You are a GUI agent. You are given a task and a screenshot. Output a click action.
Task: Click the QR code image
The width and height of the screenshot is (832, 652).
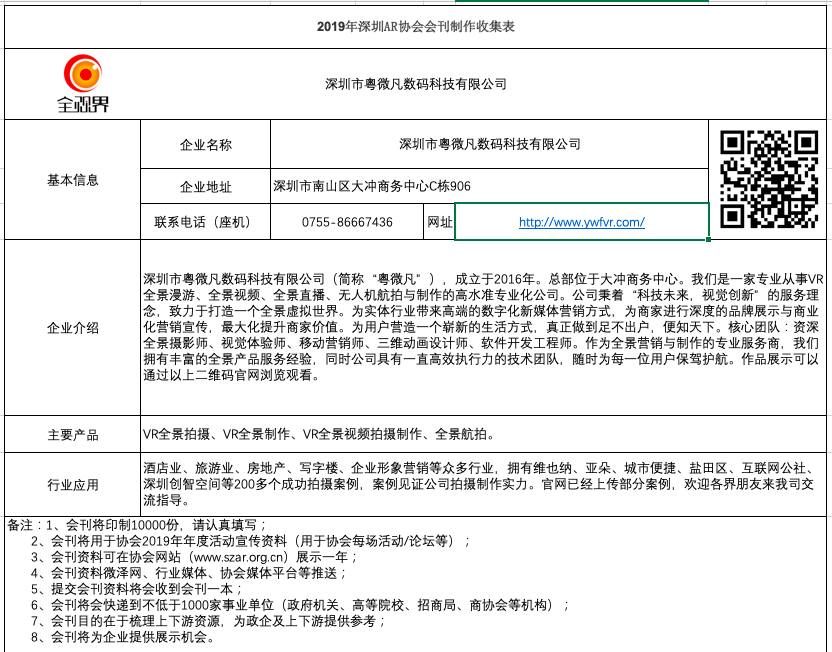769,179
